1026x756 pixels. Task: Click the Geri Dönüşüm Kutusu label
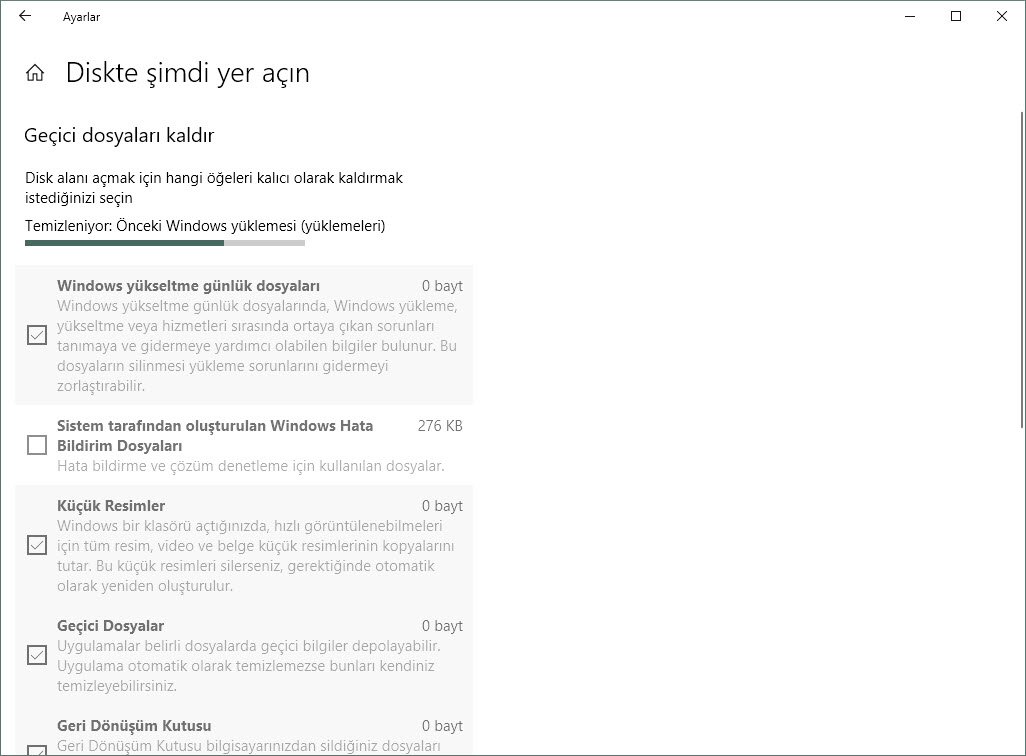[x=125, y=725]
